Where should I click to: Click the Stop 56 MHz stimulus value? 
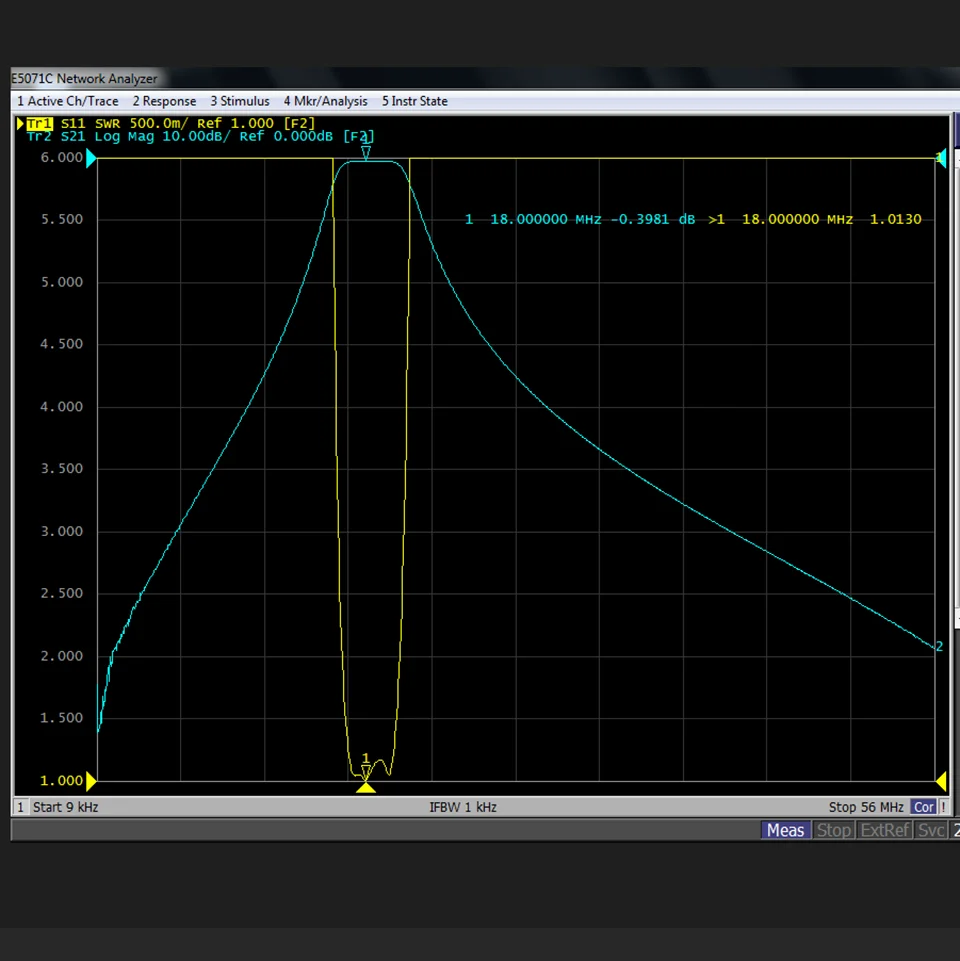866,807
